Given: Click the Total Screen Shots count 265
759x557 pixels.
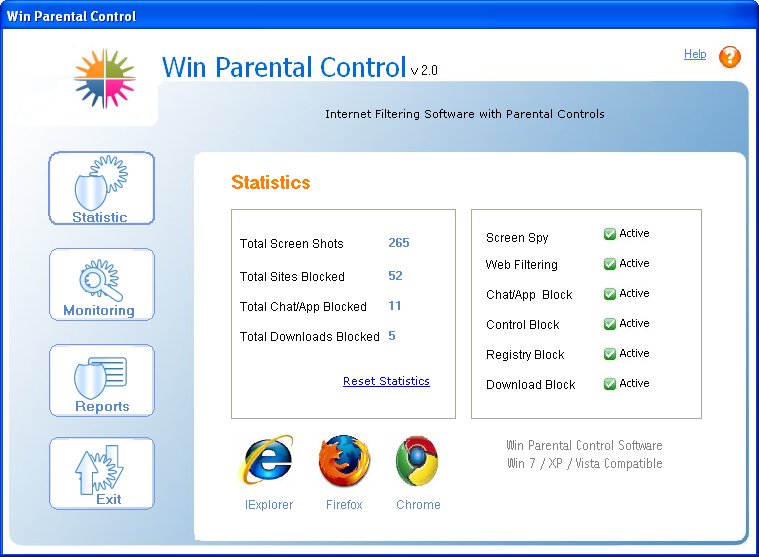Looking at the screenshot, I should (399, 243).
